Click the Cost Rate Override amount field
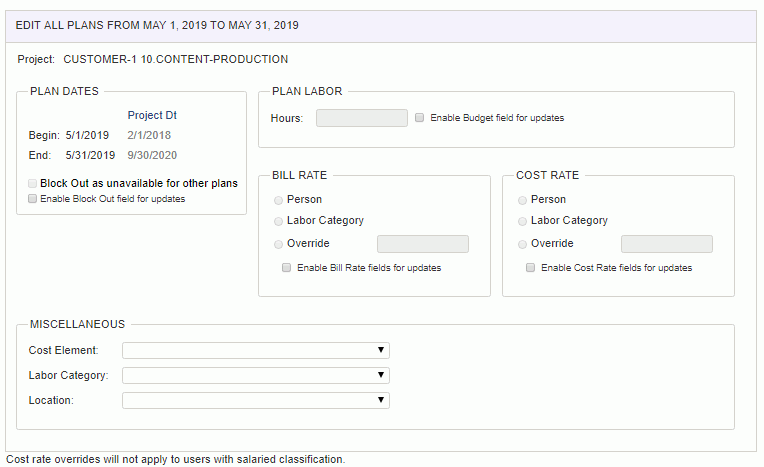Screen dimensions: 764x467 tap(667, 244)
